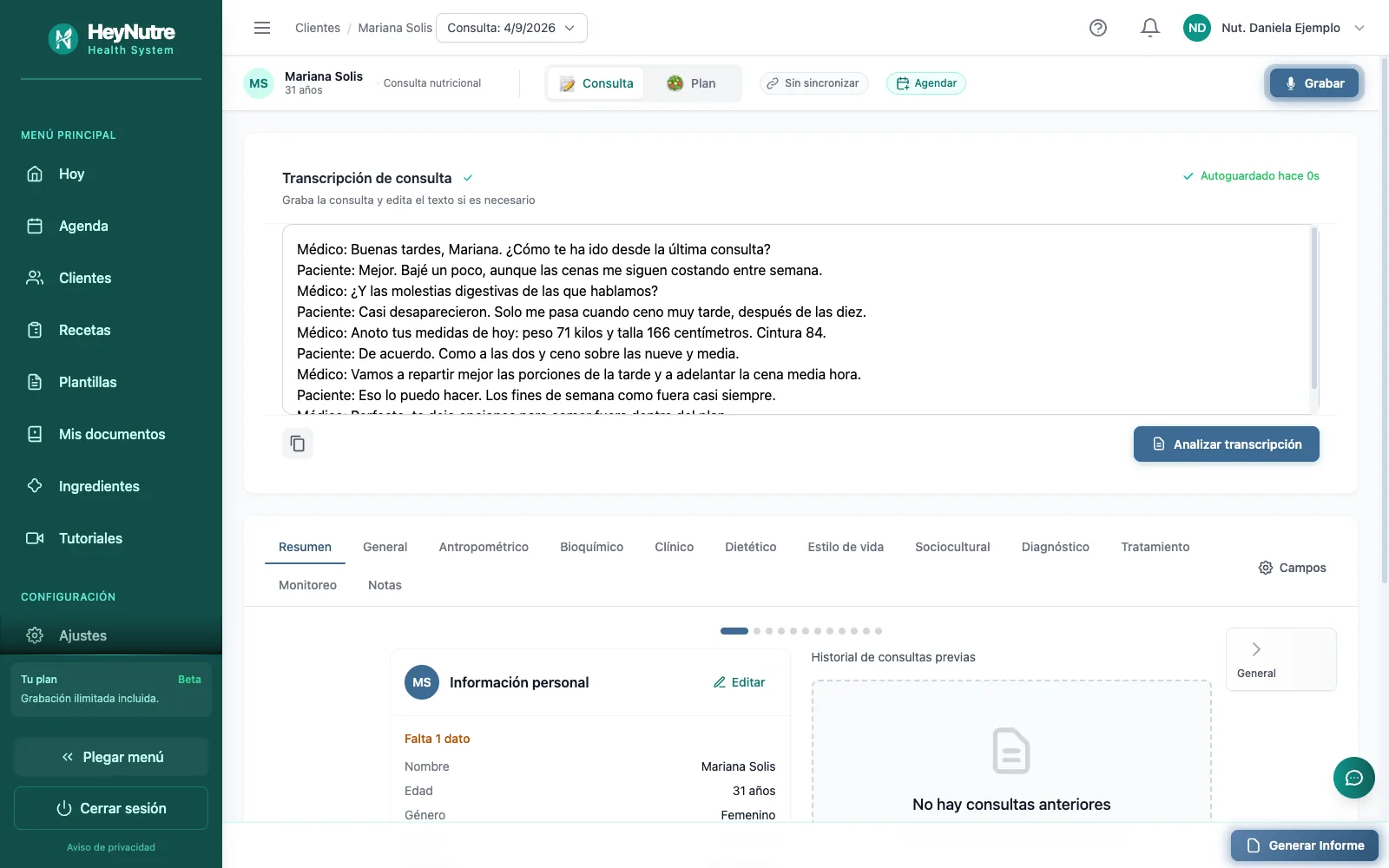The image size is (1389, 868).
Task: Select the Tratamiento tab
Action: pos(1155,547)
